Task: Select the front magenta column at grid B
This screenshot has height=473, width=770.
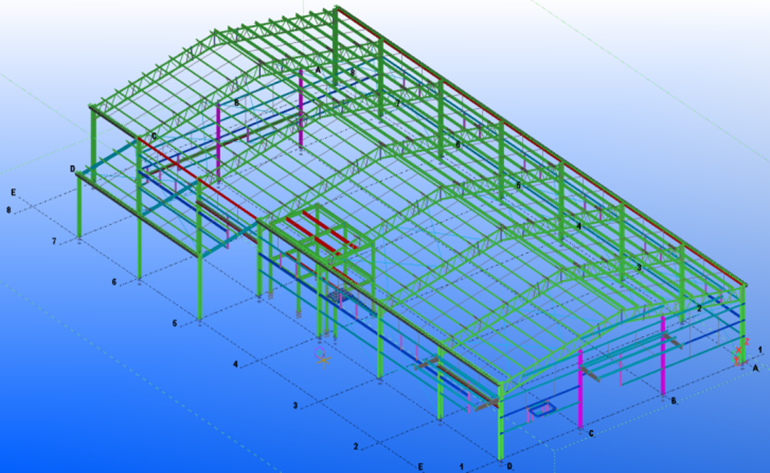Action: coord(662,355)
